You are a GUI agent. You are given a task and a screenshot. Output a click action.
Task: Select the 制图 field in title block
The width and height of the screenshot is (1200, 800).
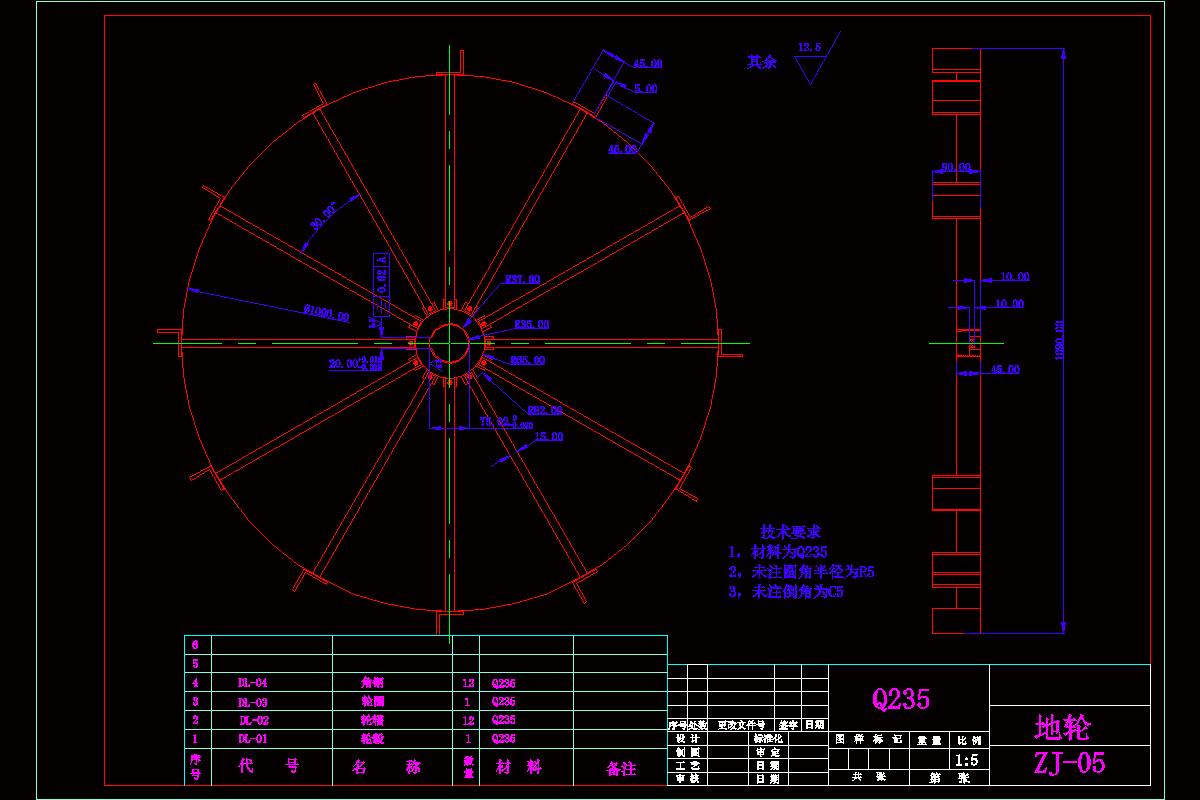687,751
